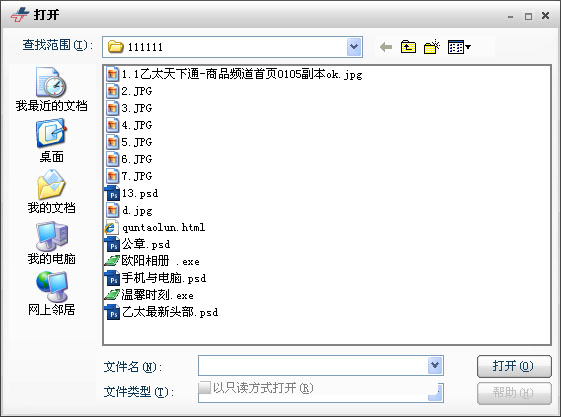The width and height of the screenshot is (561, 417).
Task: Toggle open as read-only checkbox (以只读方式打开)
Action: pyautogui.click(x=204, y=387)
